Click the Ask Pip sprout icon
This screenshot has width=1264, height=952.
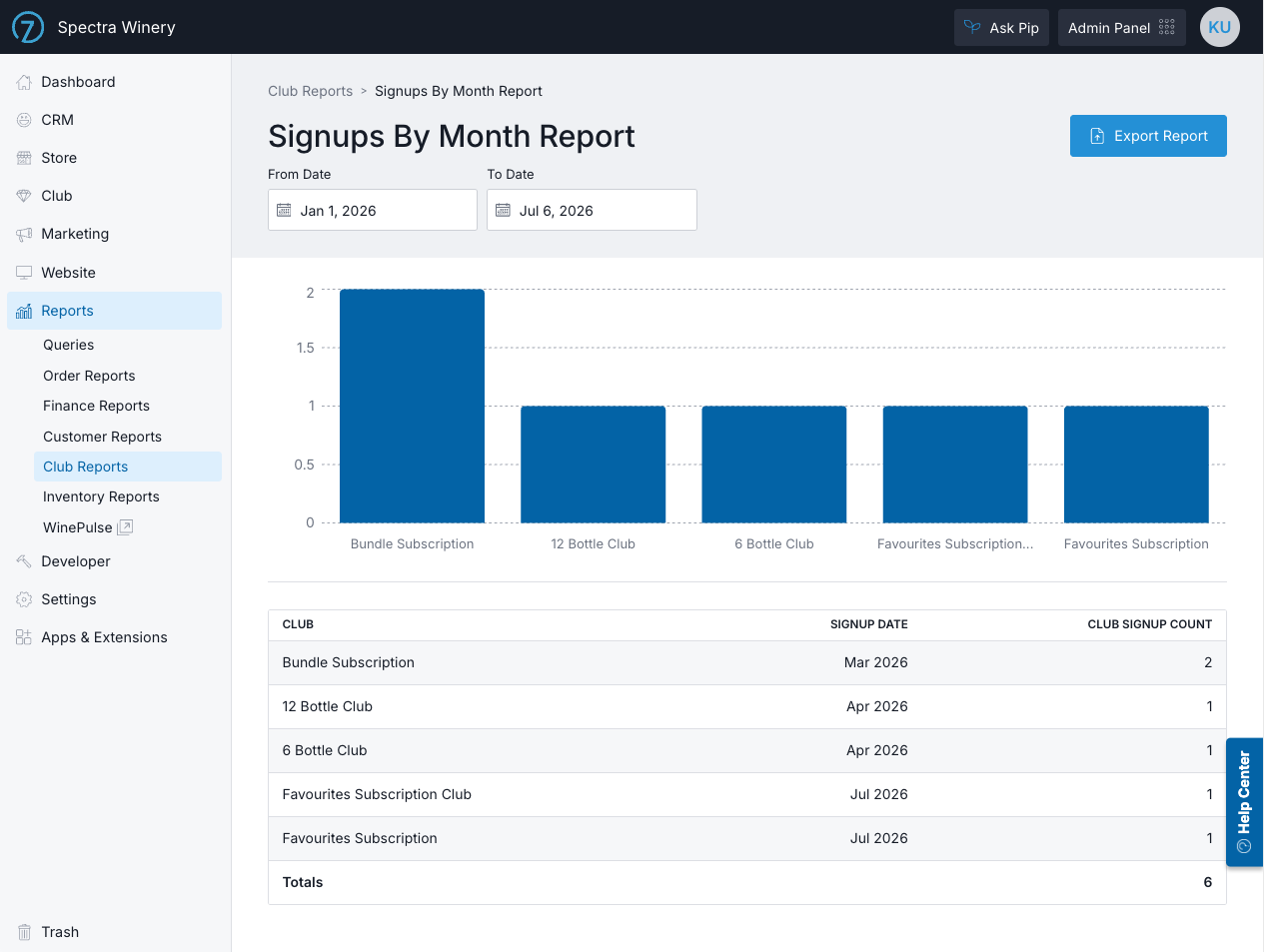click(972, 27)
